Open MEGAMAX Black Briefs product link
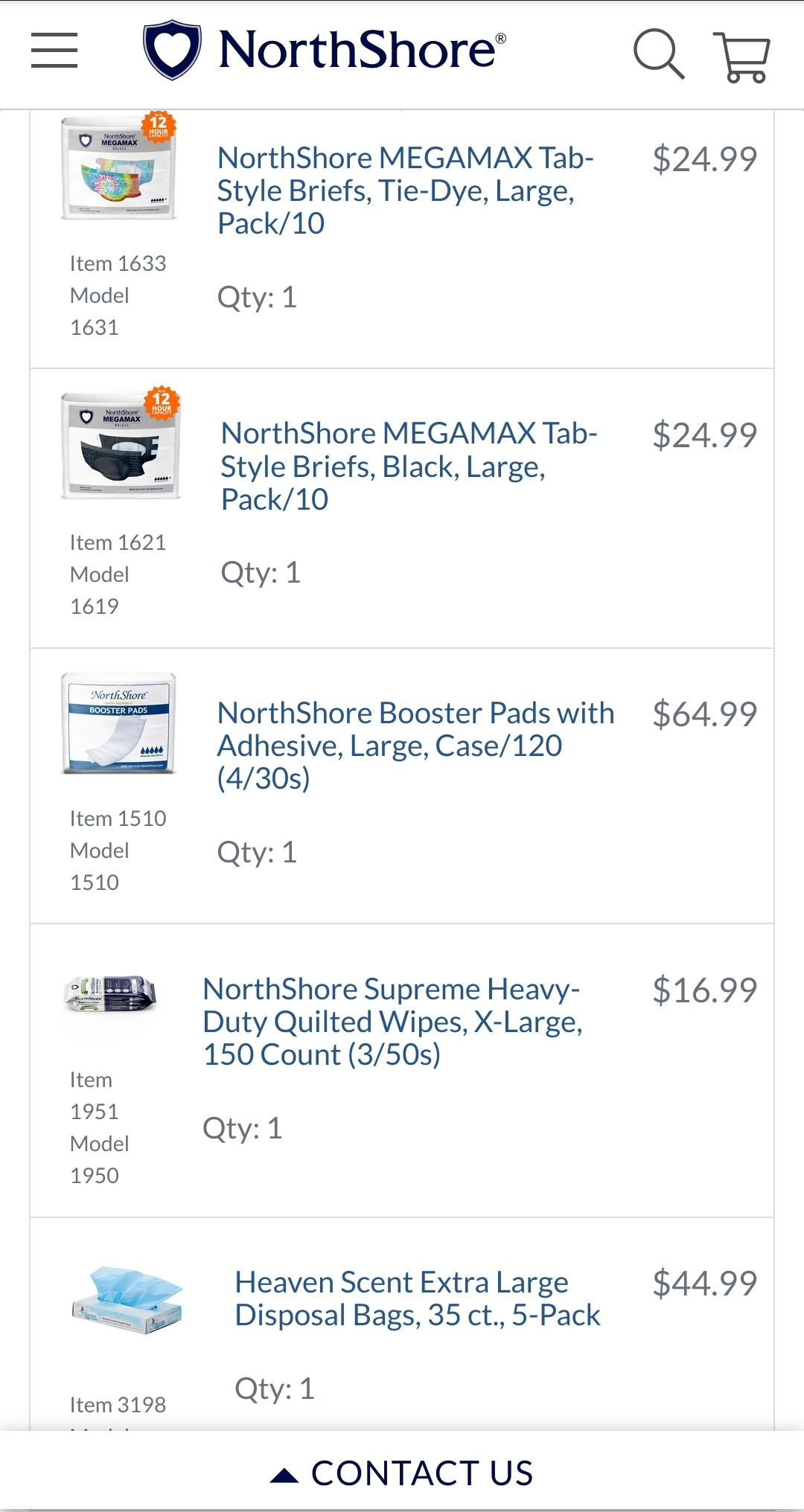 [409, 467]
